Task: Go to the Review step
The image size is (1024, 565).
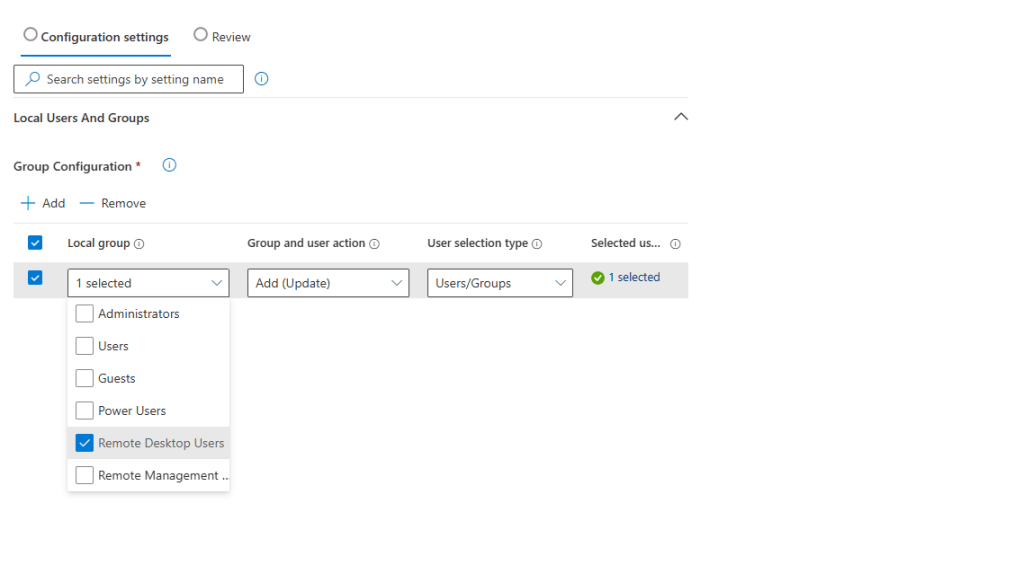Action: [222, 37]
